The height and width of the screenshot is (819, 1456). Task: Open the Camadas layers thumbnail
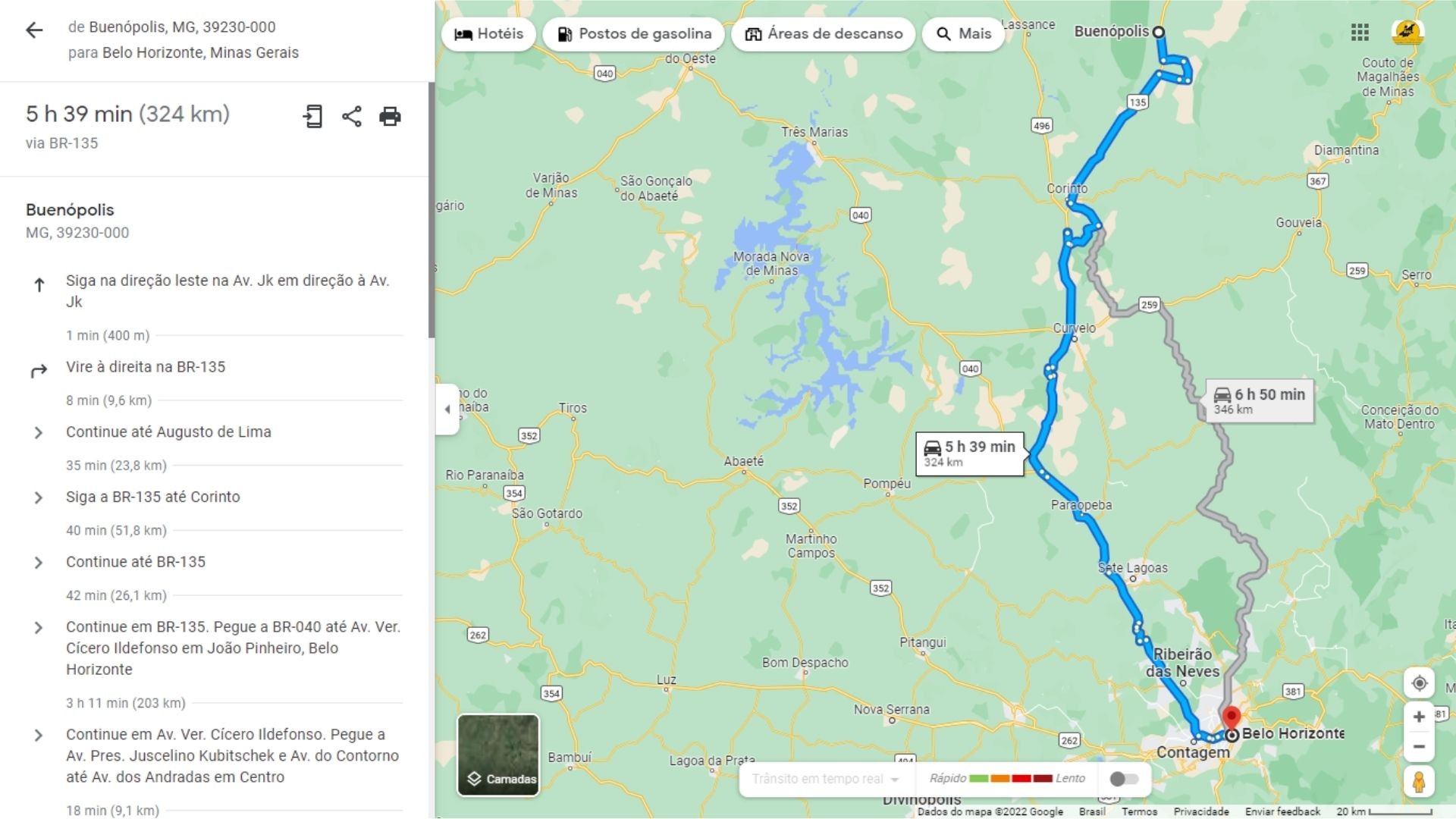(498, 755)
